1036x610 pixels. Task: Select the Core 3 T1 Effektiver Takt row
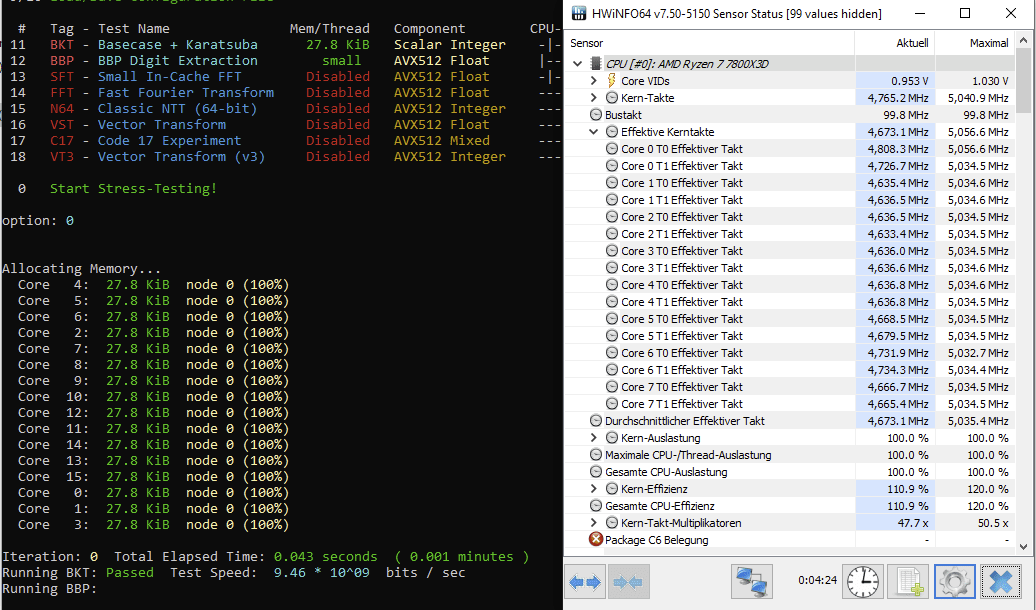point(792,268)
